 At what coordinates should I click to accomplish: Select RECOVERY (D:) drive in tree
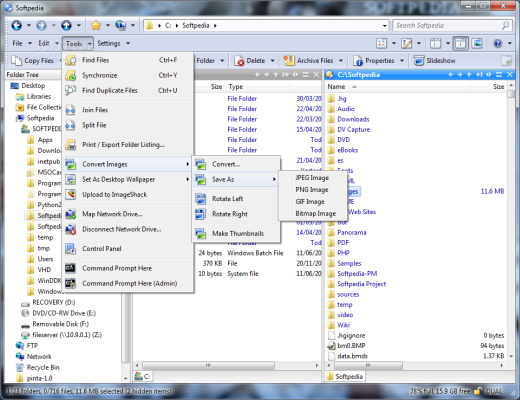pyautogui.click(x=54, y=302)
